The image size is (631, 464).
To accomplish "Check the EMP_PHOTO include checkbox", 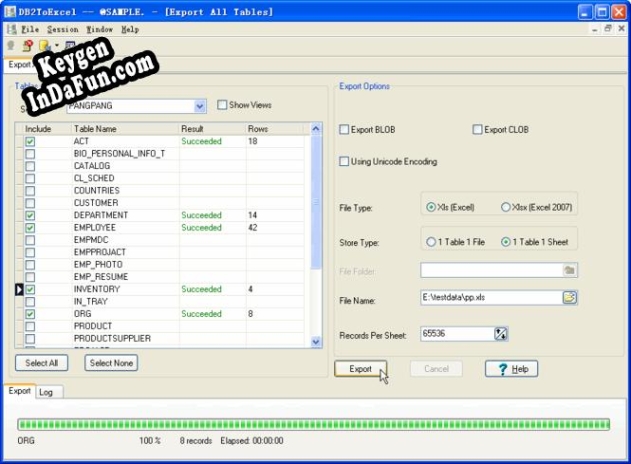I will point(30,265).
